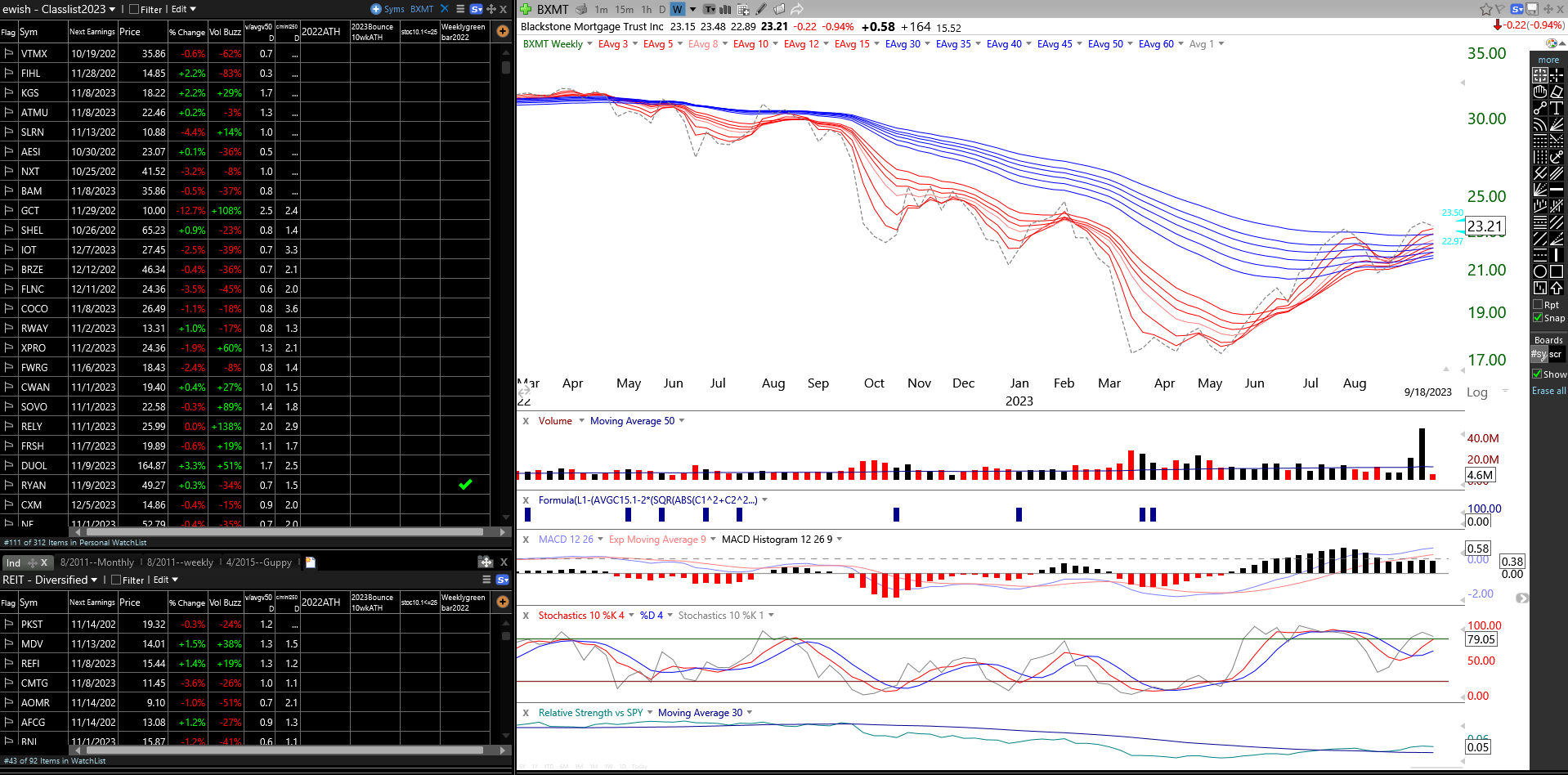Open the pencil drawing tools icon
Screen dimensions: 1568x775
coord(761,9)
